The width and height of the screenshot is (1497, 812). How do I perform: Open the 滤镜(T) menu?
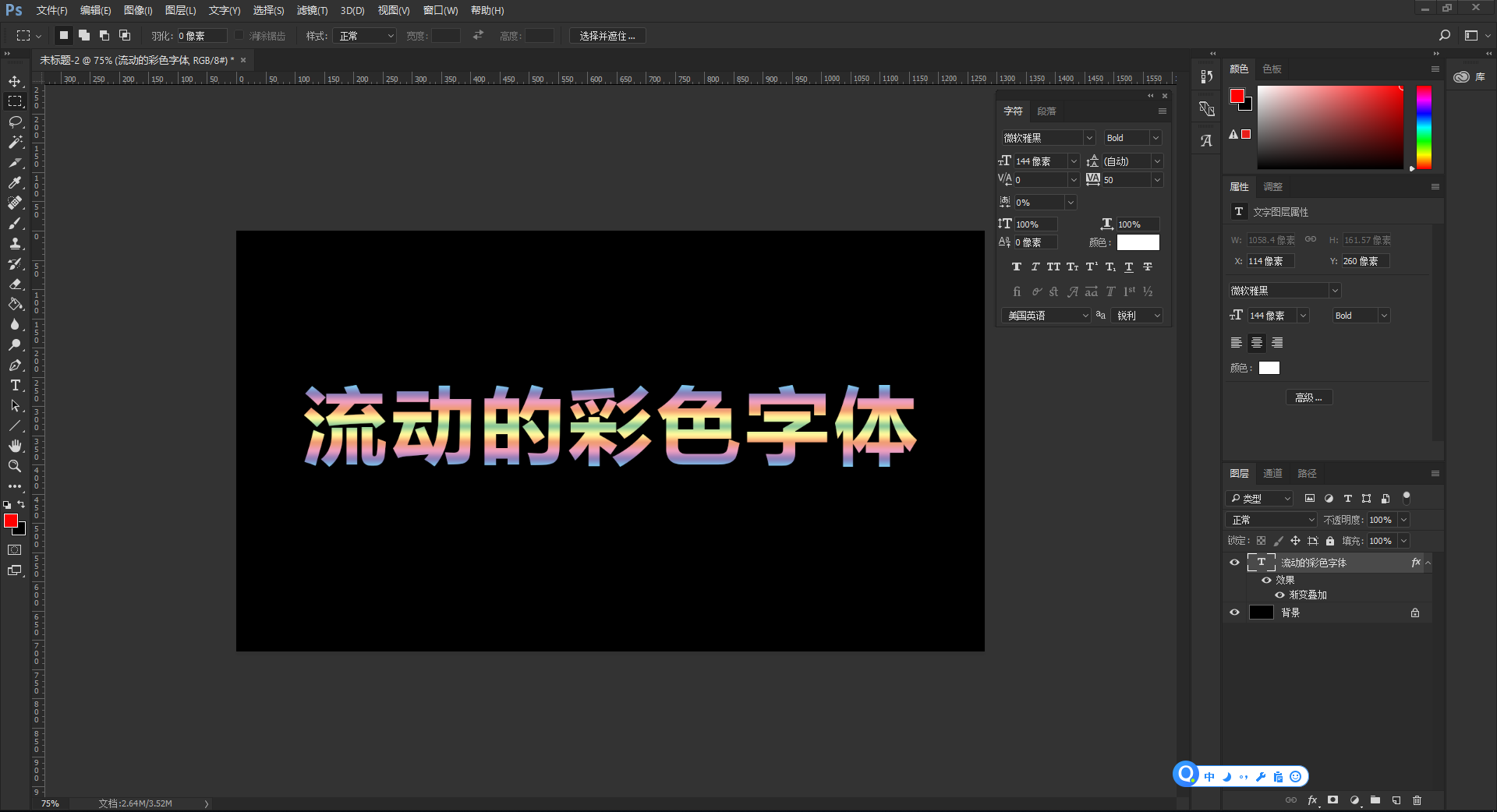click(x=312, y=10)
